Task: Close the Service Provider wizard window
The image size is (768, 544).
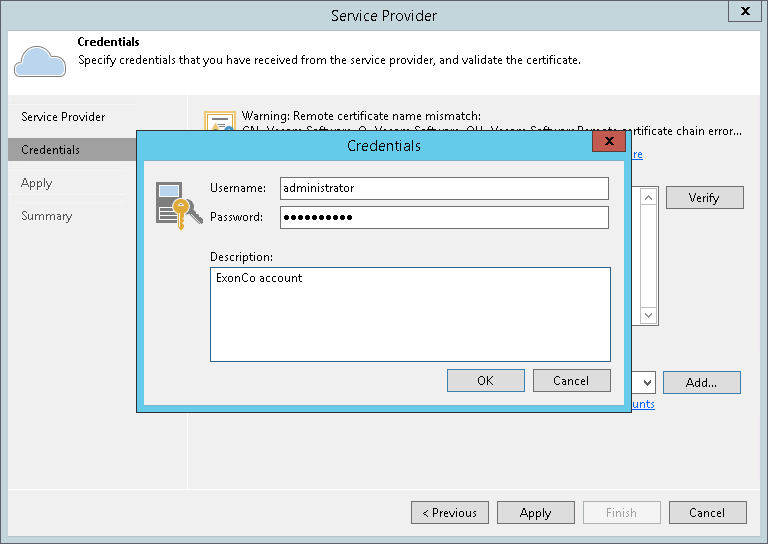Action: 743,13
